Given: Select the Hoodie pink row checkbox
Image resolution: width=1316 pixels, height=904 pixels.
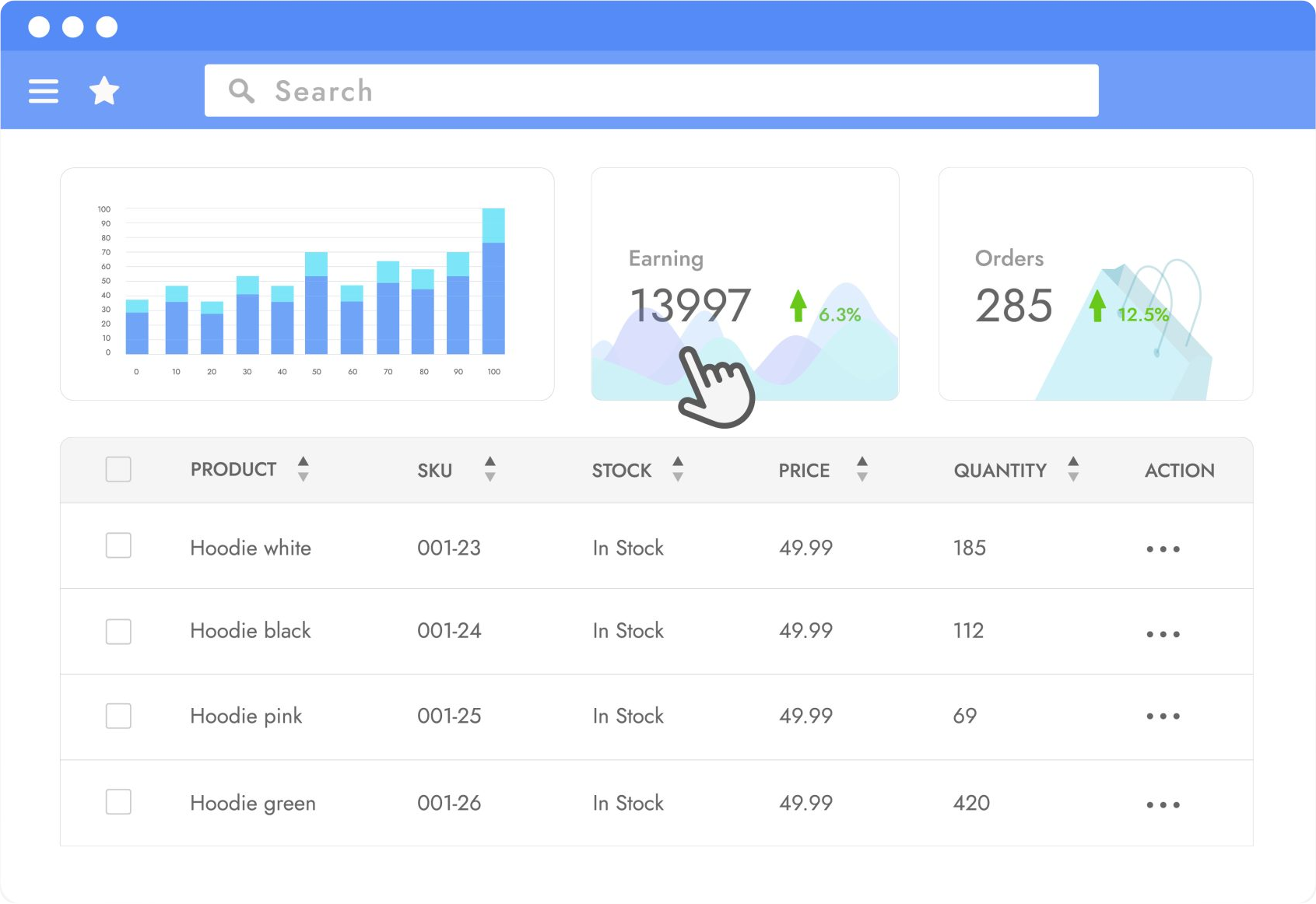Looking at the screenshot, I should (118, 716).
